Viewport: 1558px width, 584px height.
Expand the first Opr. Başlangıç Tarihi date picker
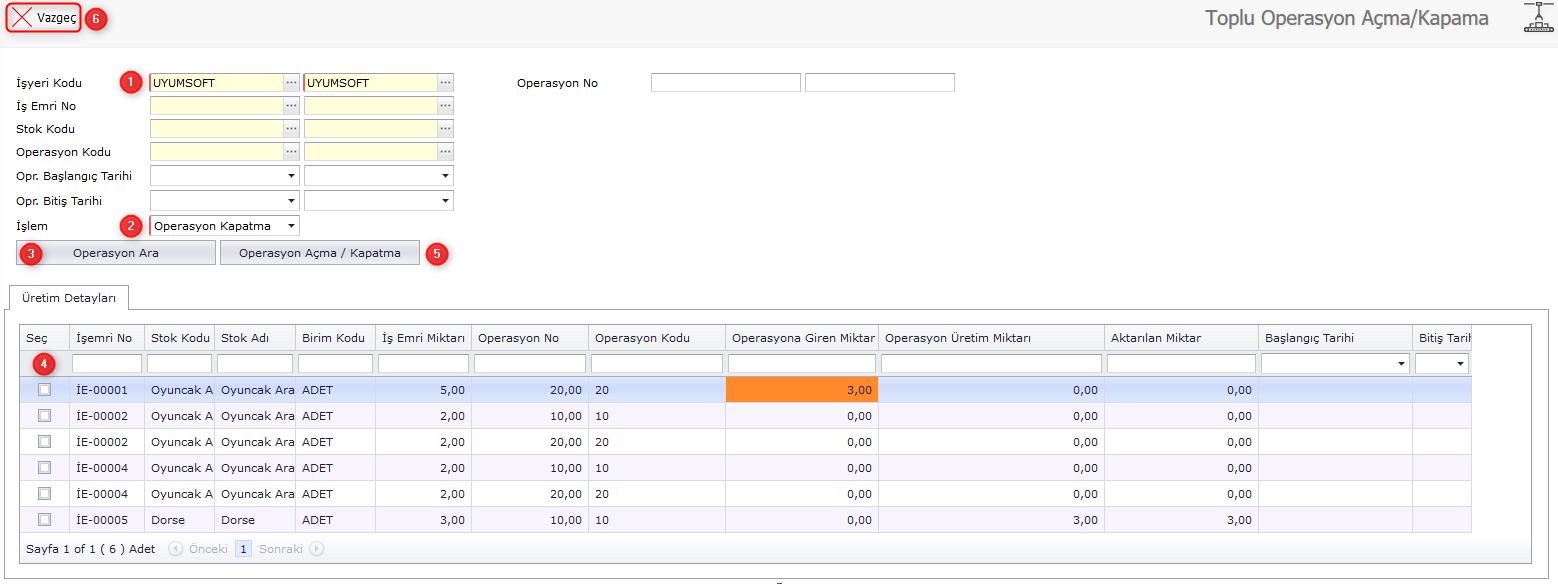[291, 176]
